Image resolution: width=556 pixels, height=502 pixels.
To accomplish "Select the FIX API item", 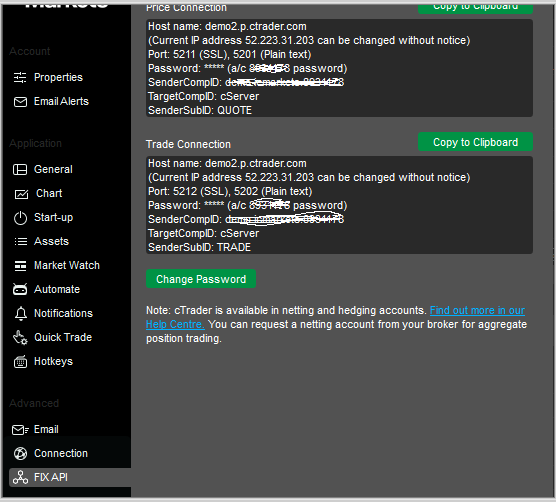I will click(x=70, y=477).
